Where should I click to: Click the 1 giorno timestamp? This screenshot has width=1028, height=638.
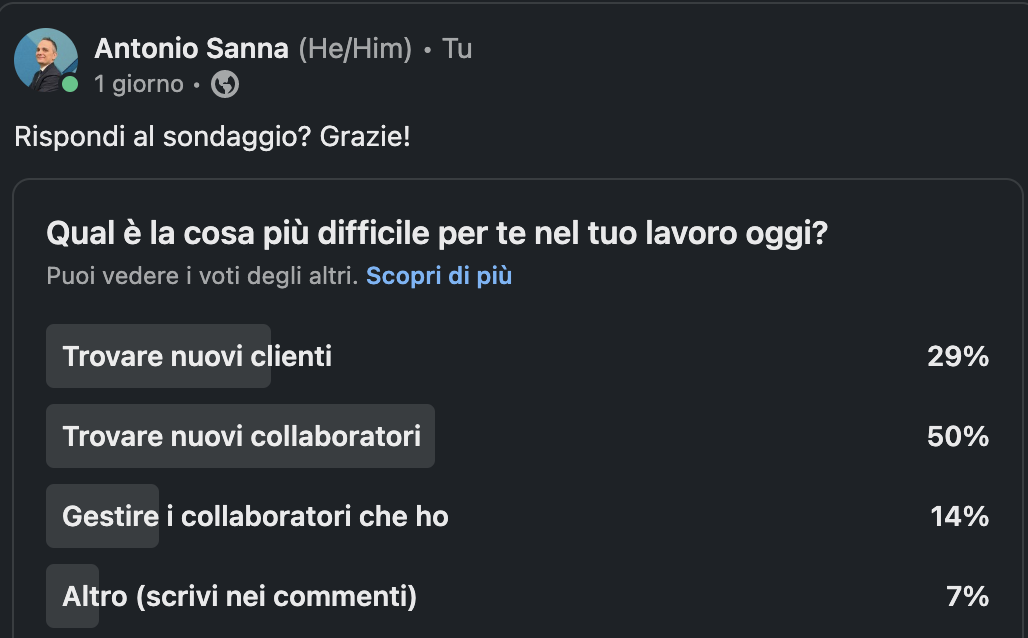pos(139,84)
